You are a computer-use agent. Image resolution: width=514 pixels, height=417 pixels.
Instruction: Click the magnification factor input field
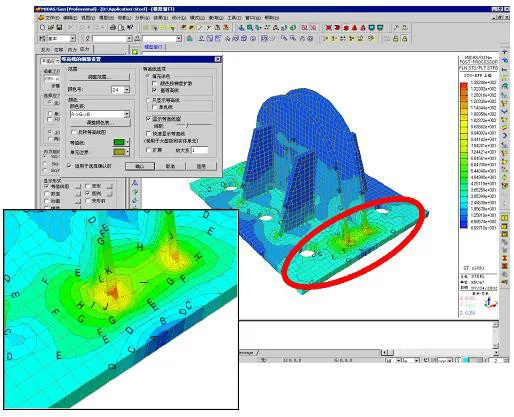pyautogui.click(x=200, y=150)
